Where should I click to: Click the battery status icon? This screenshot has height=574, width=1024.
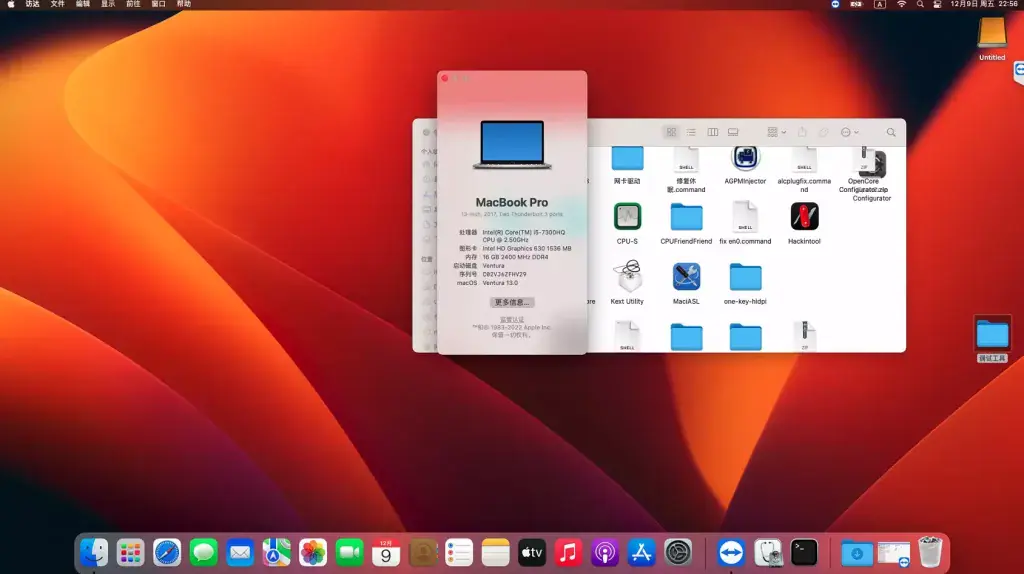point(856,4)
